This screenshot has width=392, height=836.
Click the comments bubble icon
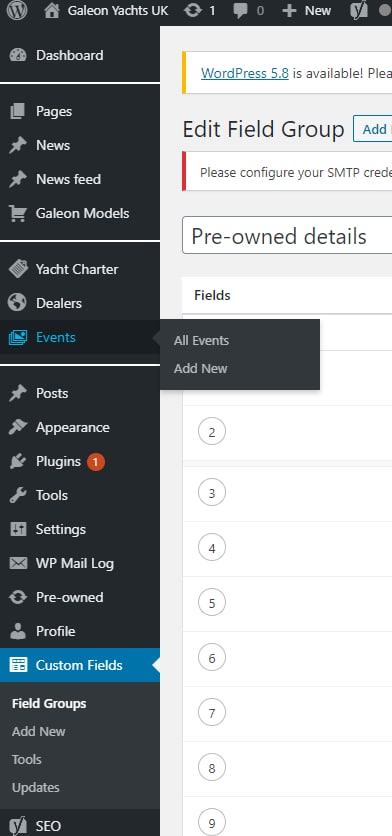pyautogui.click(x=241, y=11)
